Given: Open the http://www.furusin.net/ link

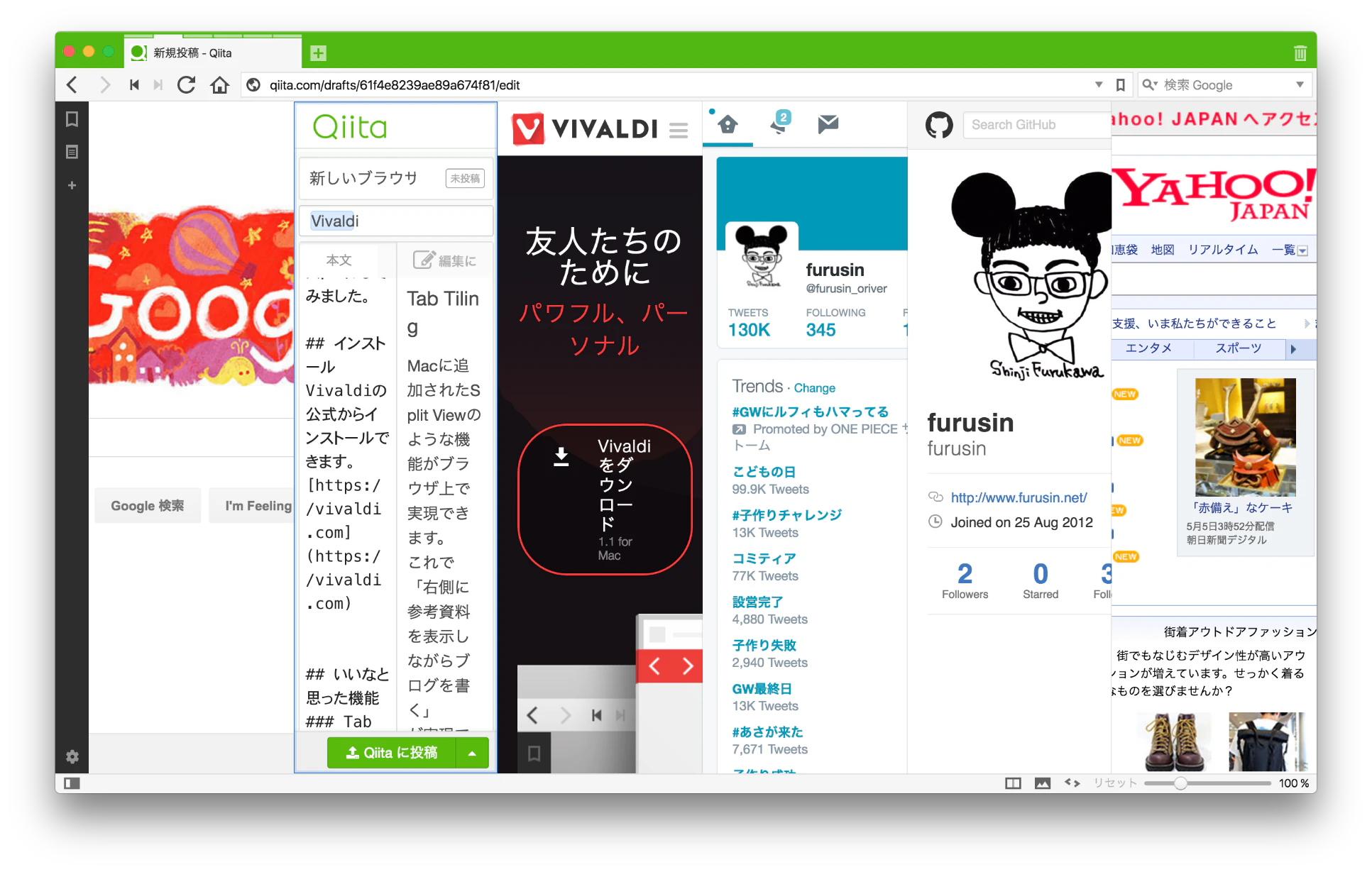Looking at the screenshot, I should tap(1019, 498).
